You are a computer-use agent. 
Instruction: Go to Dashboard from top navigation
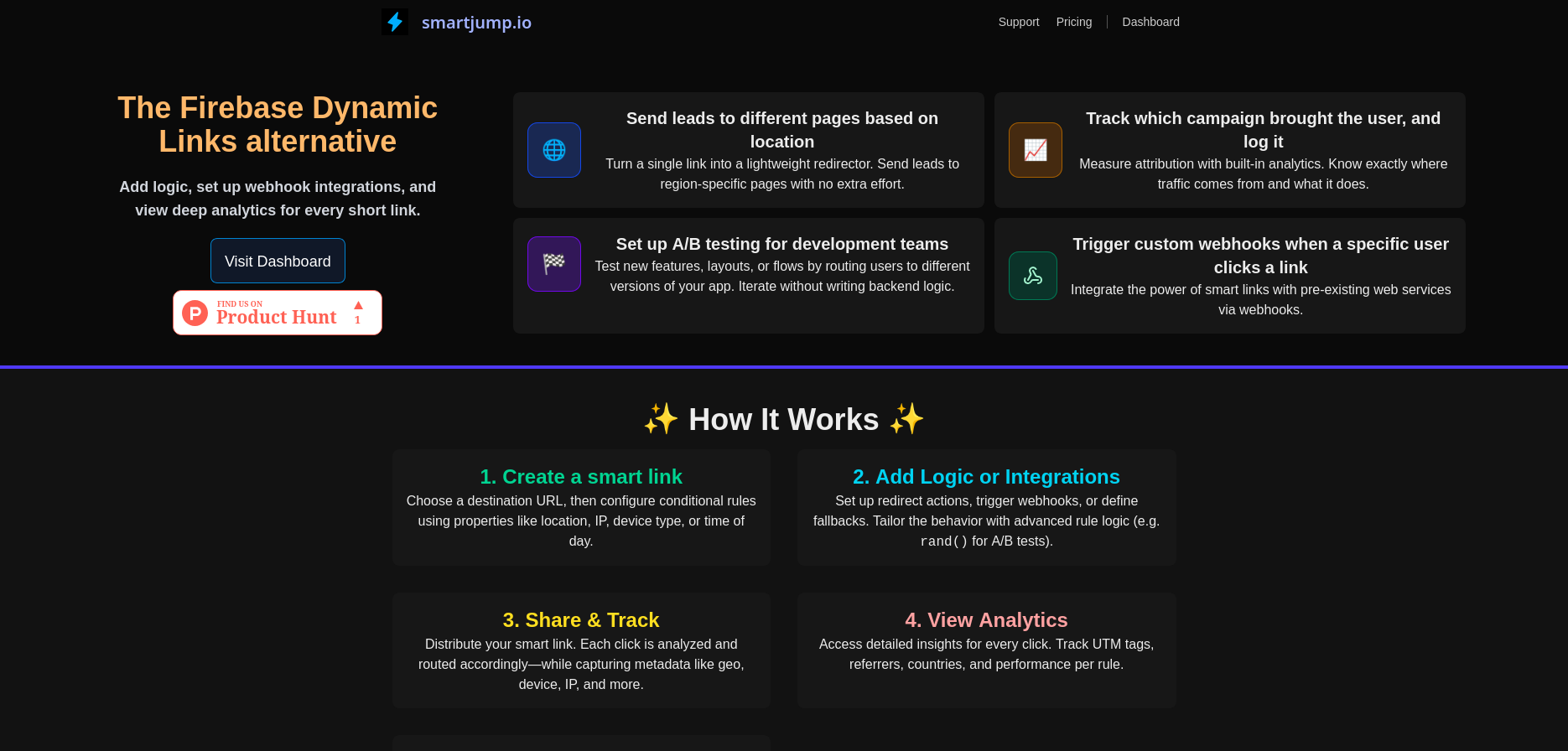pos(1150,22)
